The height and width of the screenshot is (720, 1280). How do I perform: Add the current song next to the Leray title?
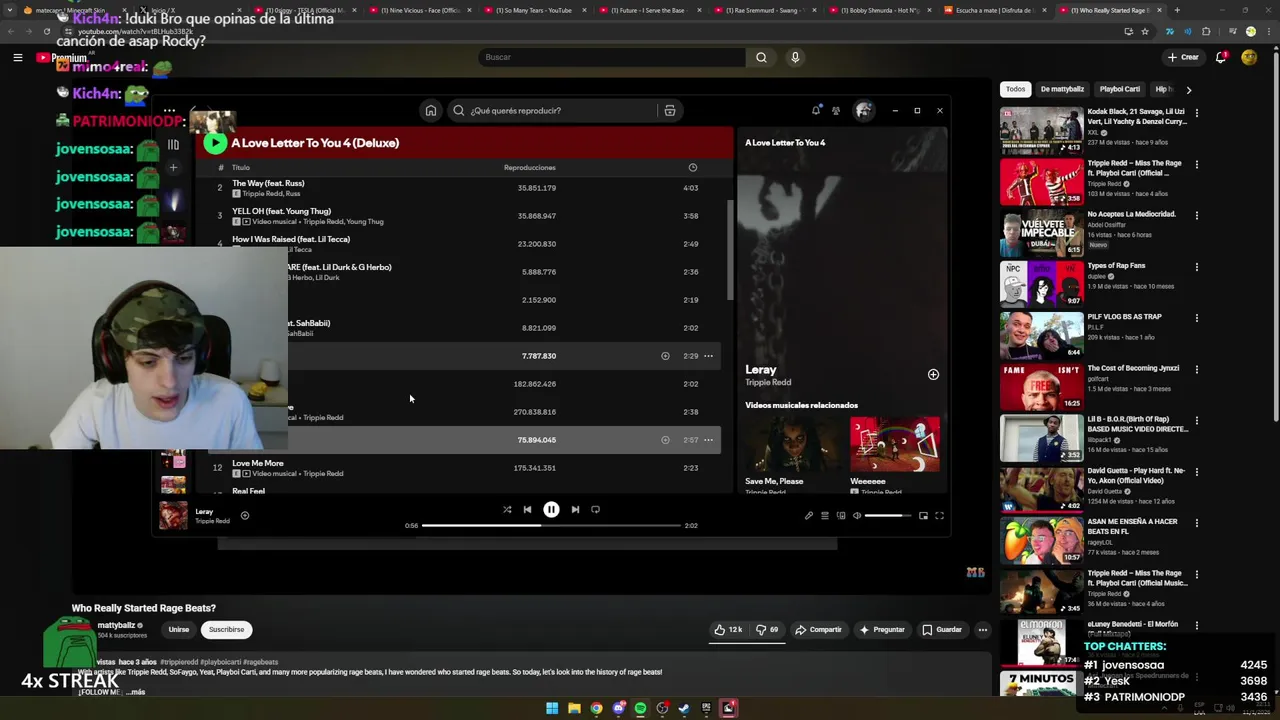245,516
